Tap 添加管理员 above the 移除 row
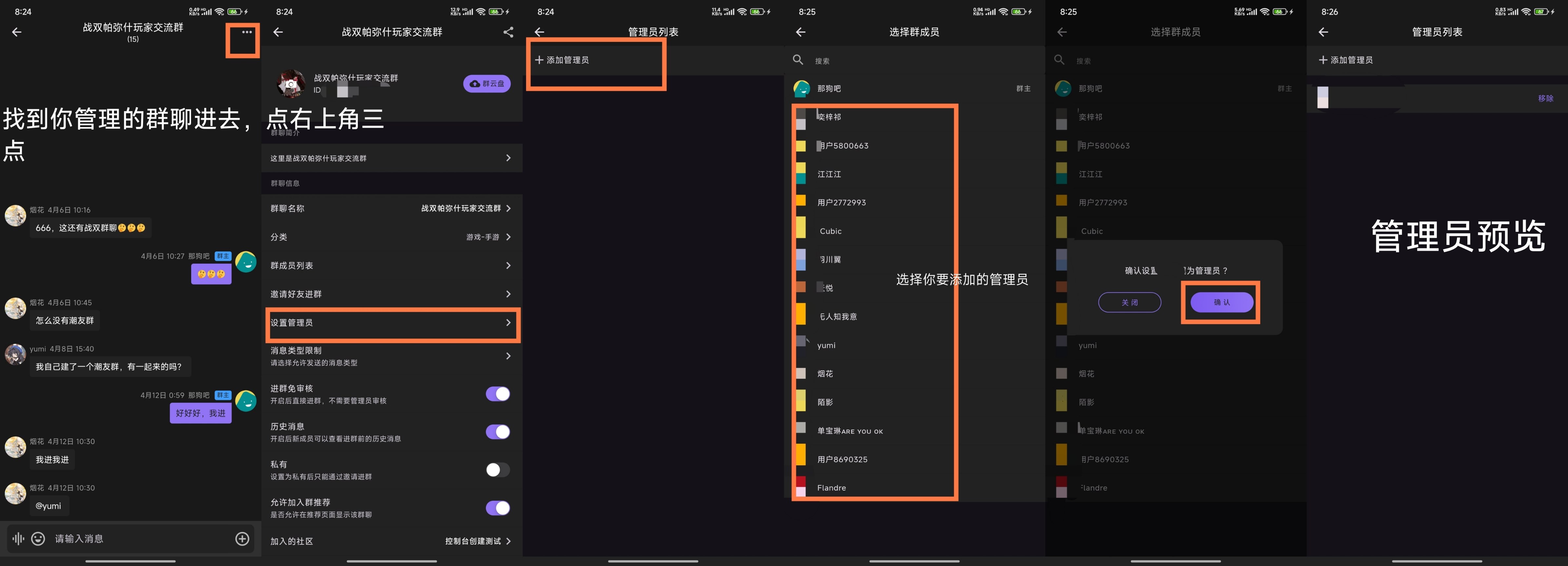Screen dimensions: 1568x566 1346,60
